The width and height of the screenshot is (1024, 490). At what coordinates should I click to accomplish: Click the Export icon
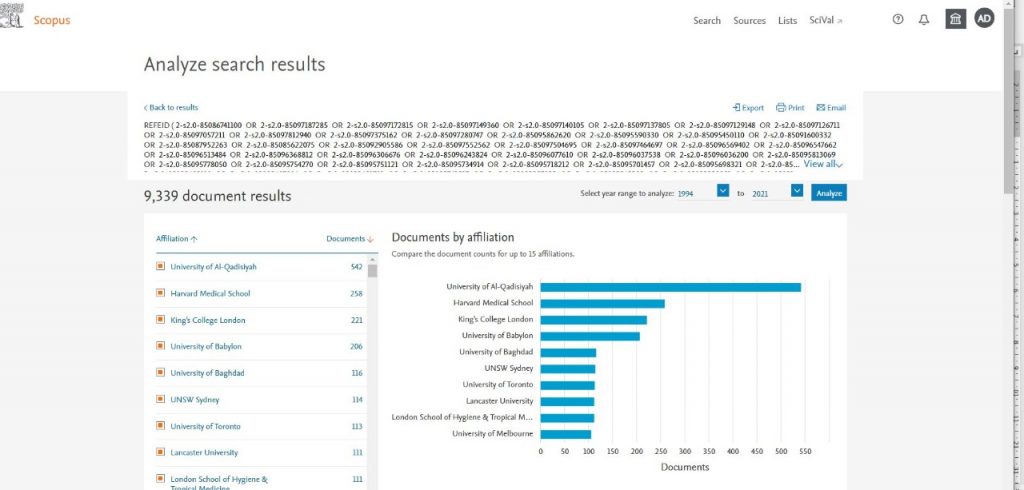click(737, 108)
